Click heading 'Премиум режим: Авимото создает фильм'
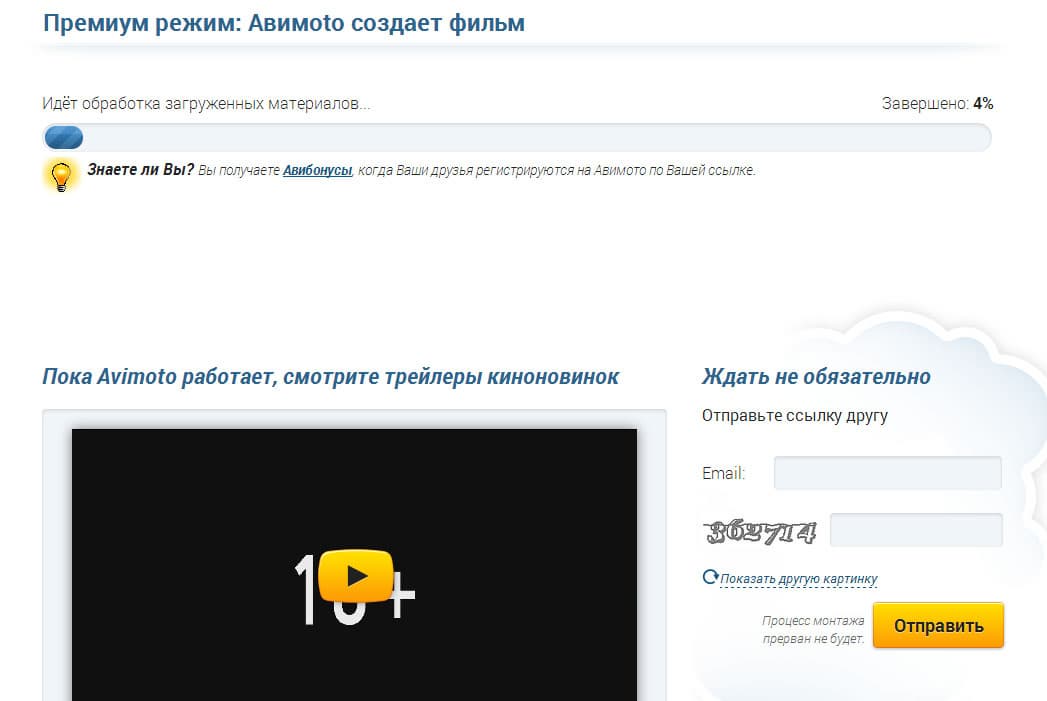This screenshot has height=701, width=1047. coord(284,23)
